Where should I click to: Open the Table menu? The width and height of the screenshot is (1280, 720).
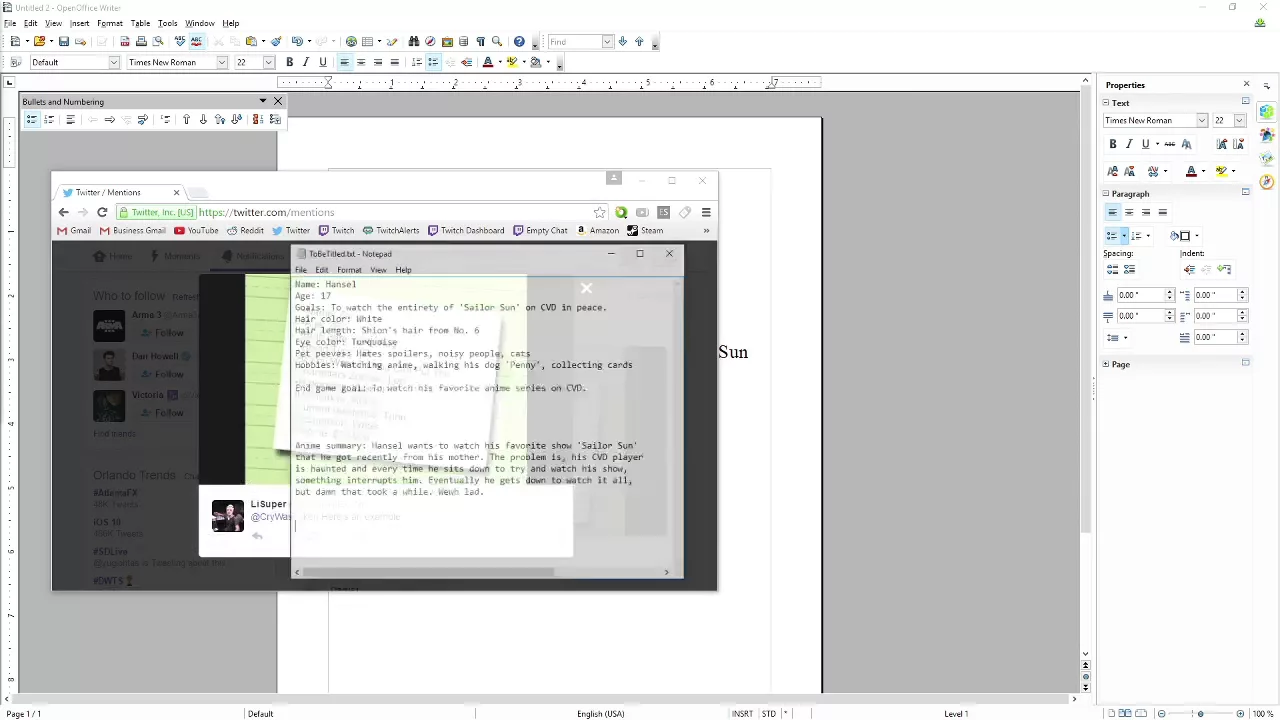140,23
